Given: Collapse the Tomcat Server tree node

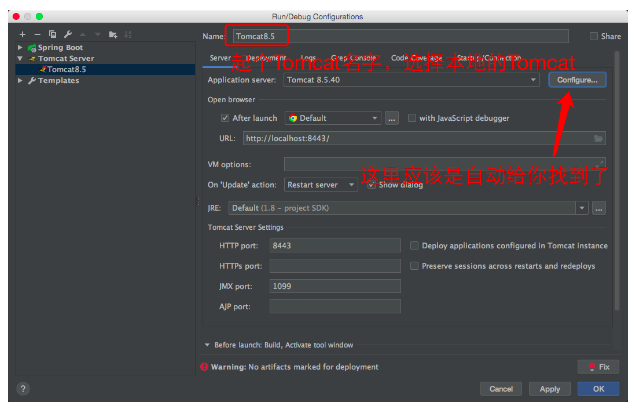Looking at the screenshot, I should pyautogui.click(x=20, y=59).
